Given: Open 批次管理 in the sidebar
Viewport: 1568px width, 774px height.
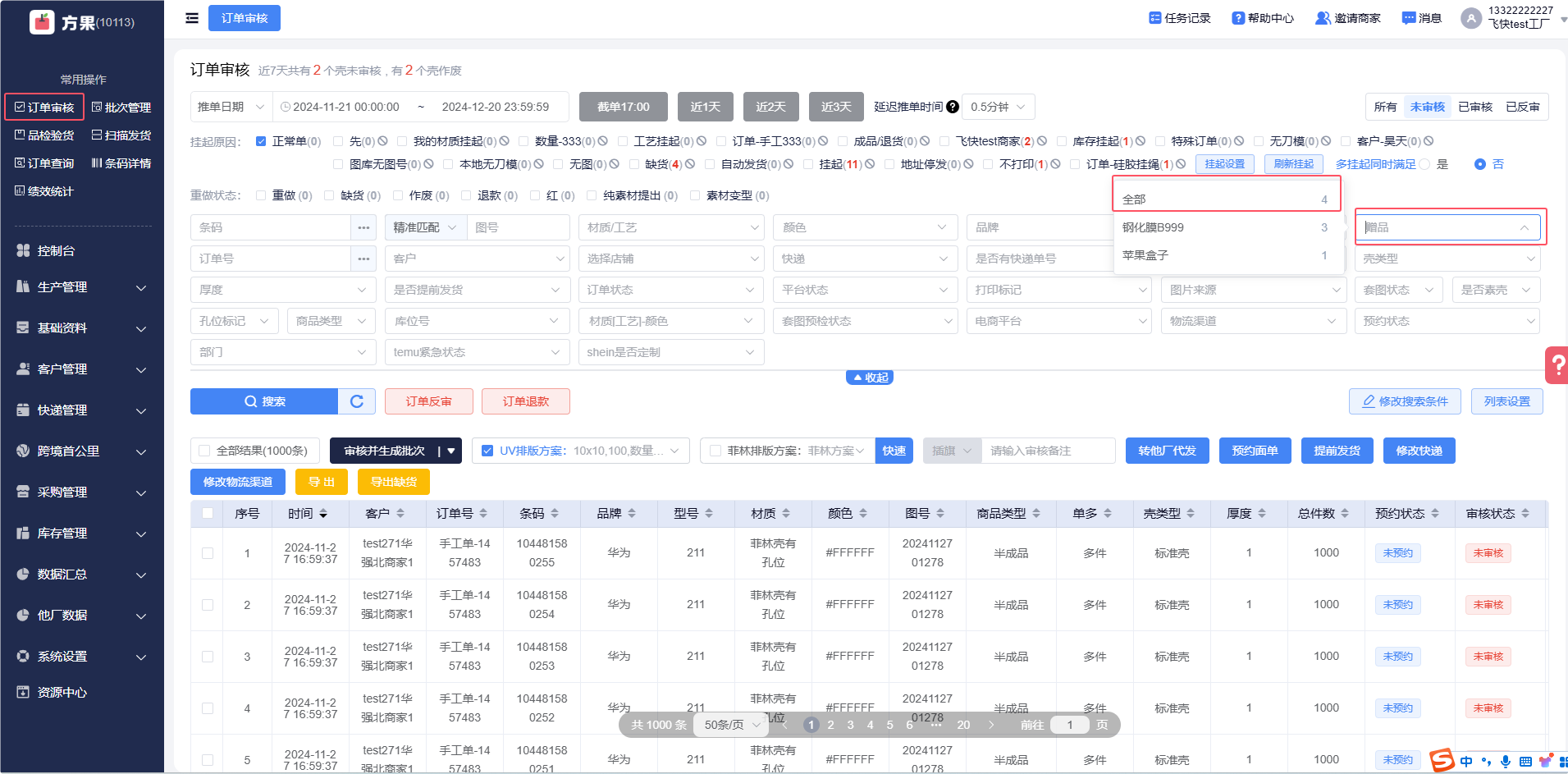Looking at the screenshot, I should [121, 108].
